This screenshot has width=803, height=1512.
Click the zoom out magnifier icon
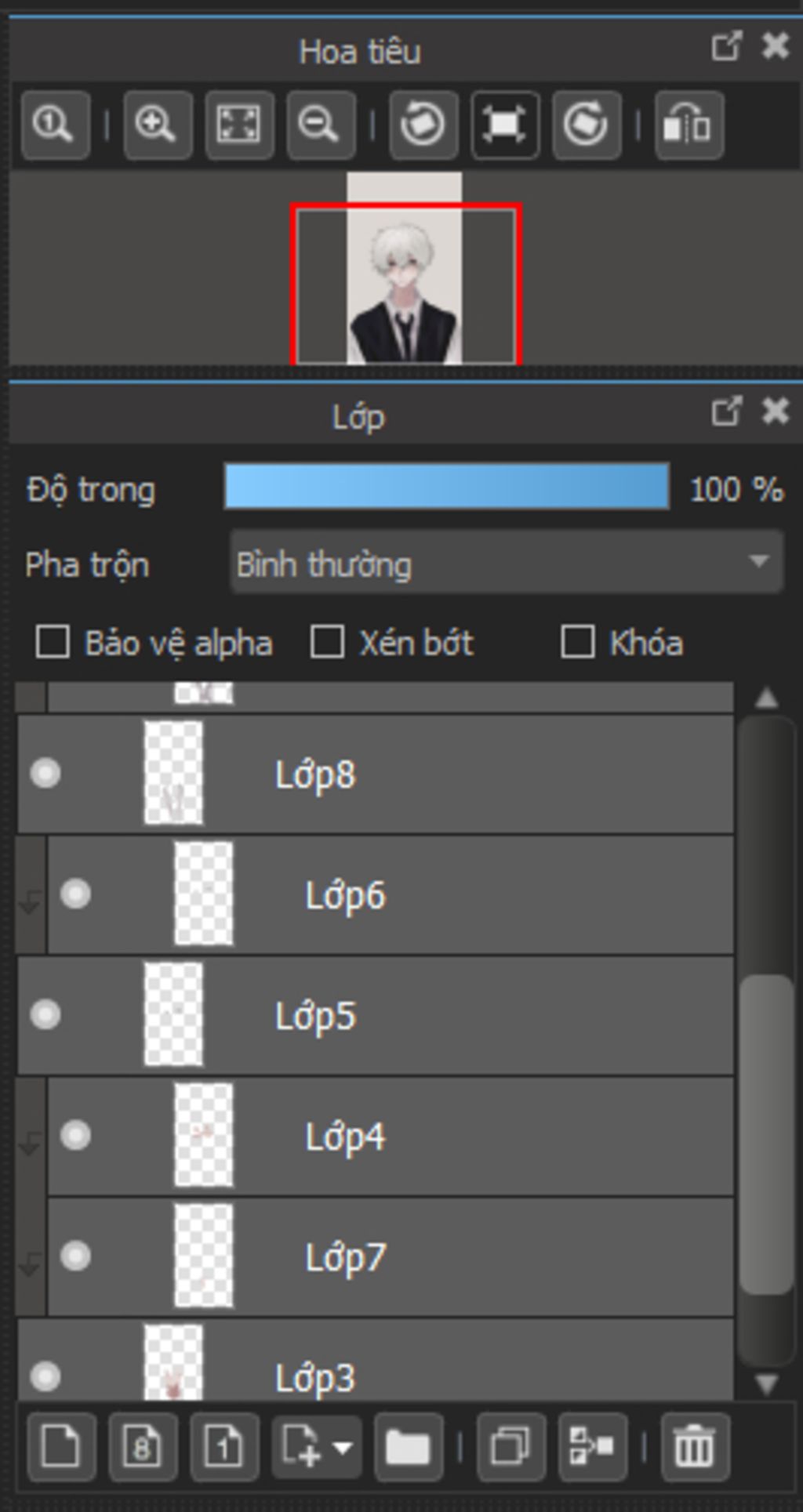click(321, 125)
